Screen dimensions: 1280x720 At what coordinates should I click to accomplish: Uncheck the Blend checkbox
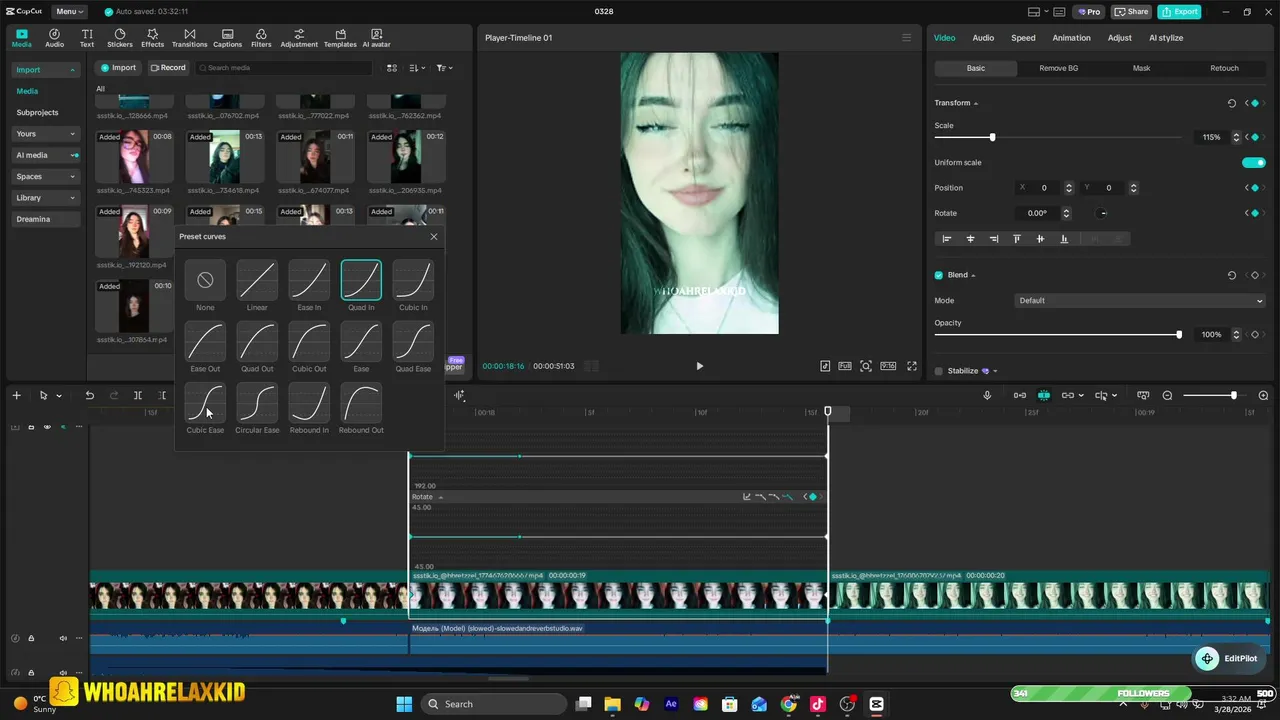(x=939, y=275)
